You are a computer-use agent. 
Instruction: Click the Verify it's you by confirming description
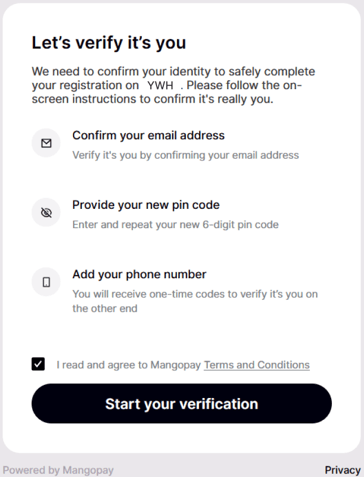186,155
